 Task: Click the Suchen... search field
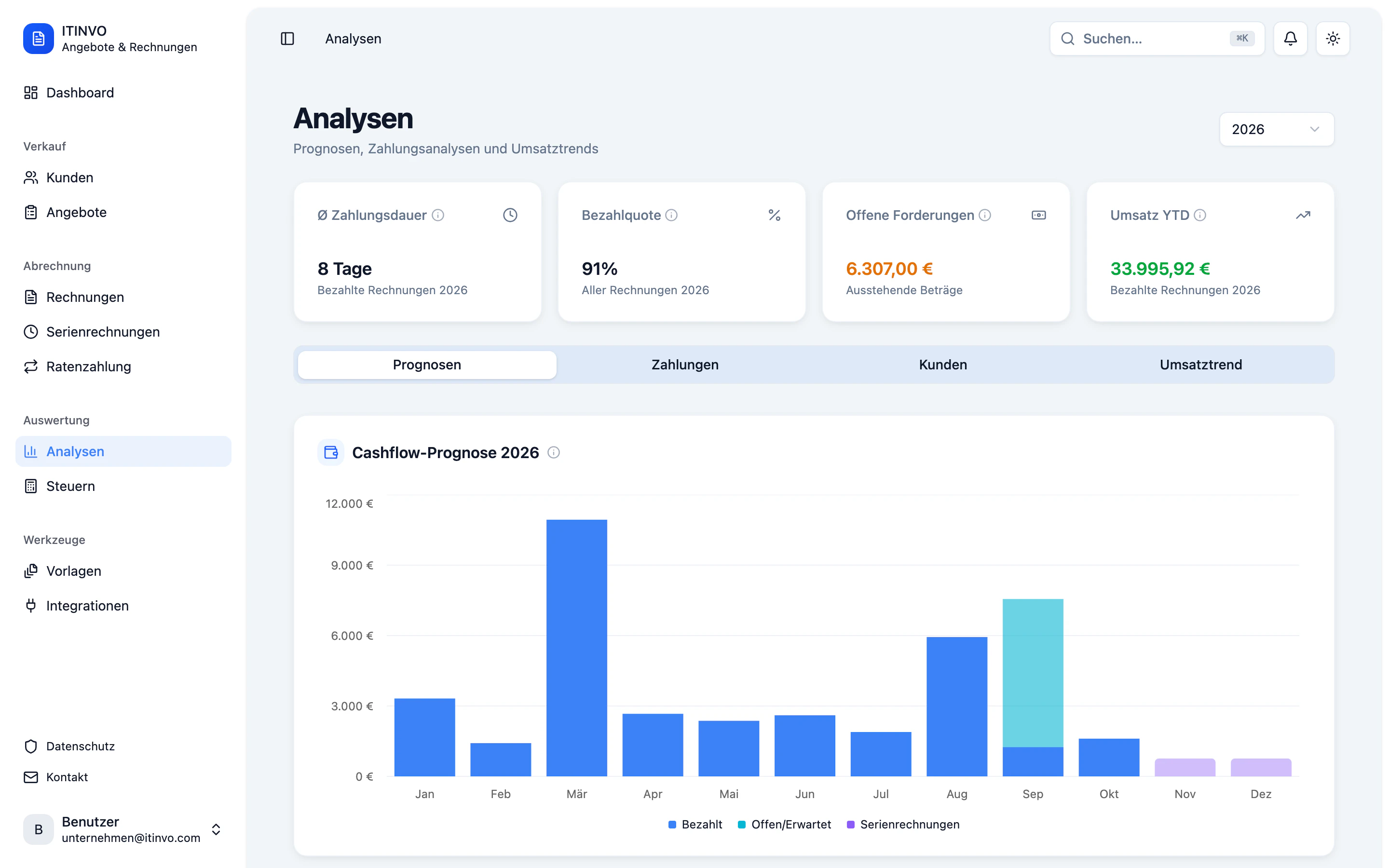(x=1157, y=39)
